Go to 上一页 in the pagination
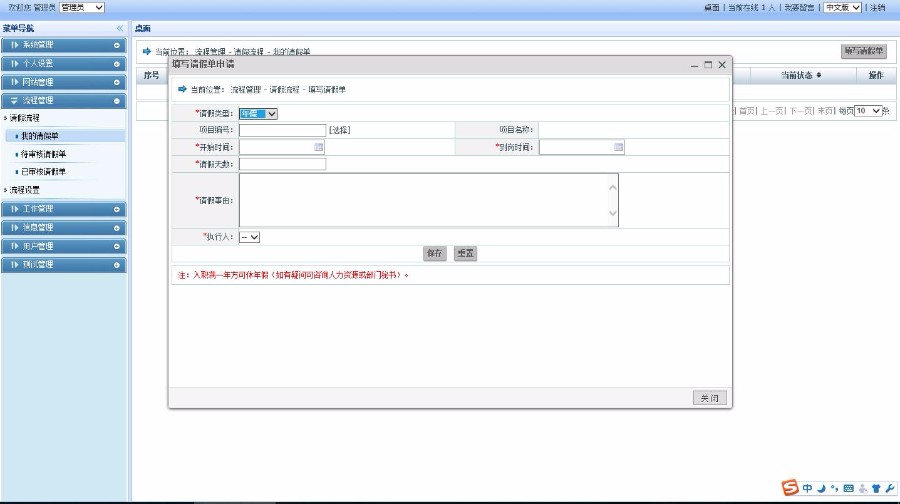900x504 pixels. (x=772, y=111)
